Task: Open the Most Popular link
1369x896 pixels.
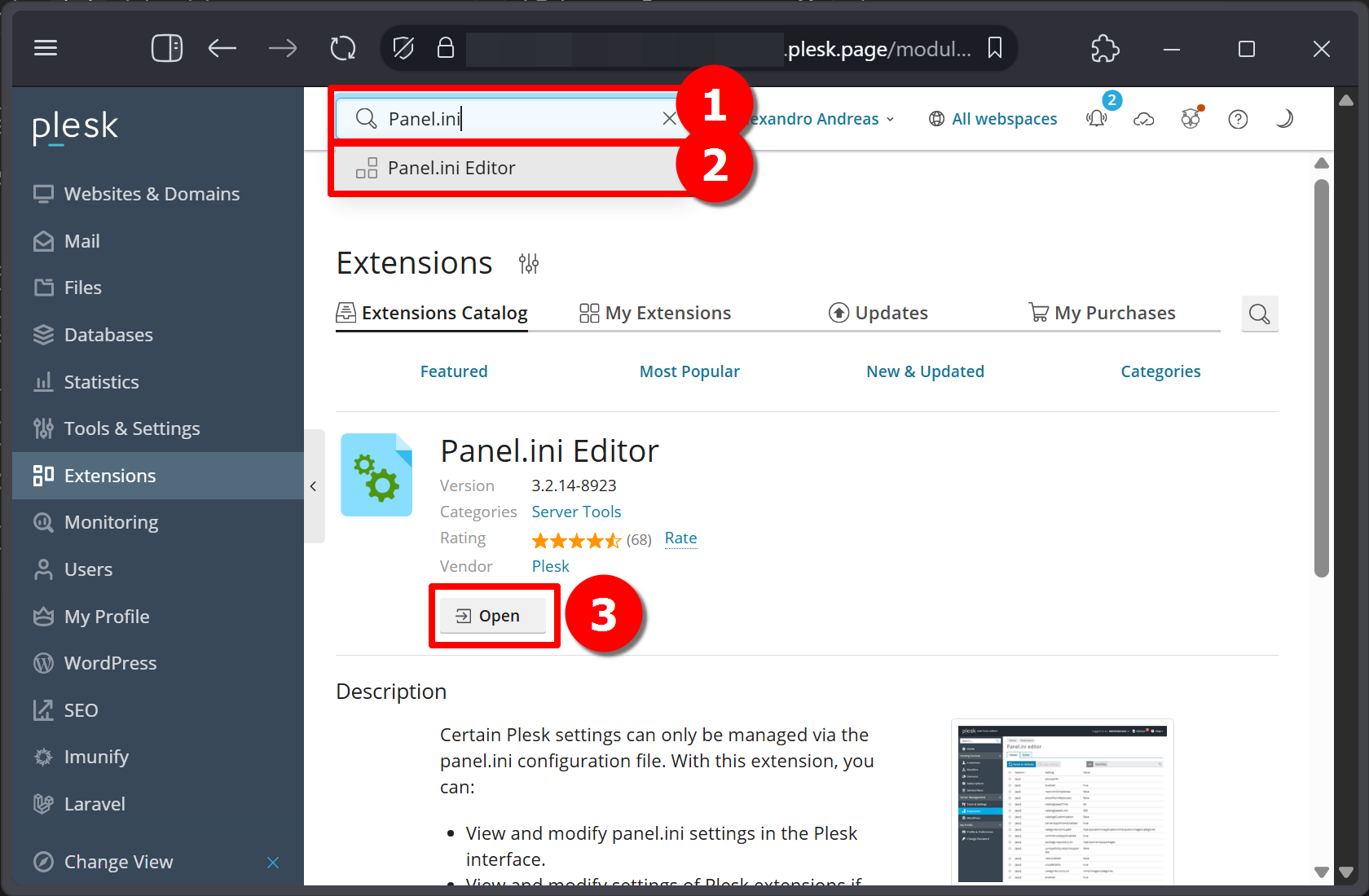Action: pos(689,371)
